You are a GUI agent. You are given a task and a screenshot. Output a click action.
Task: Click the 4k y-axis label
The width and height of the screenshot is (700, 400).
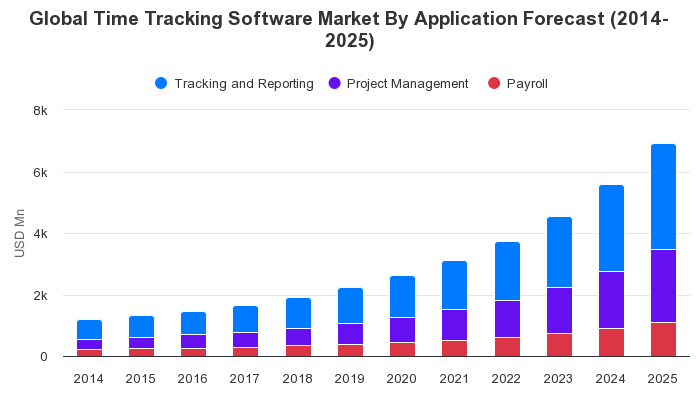pos(40,234)
